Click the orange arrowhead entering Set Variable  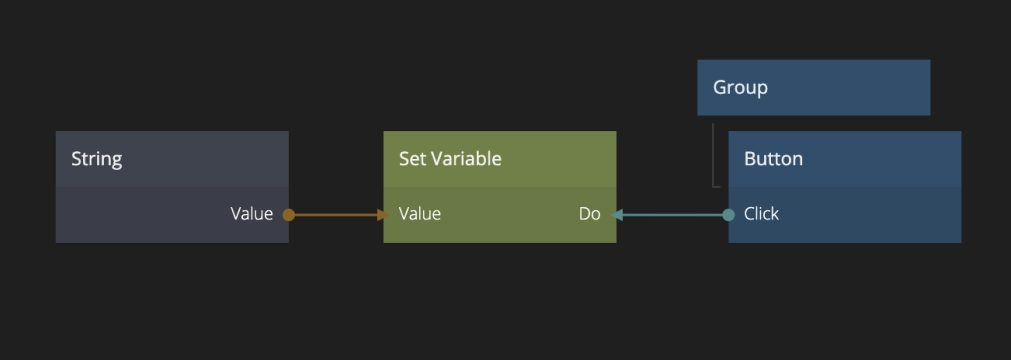click(x=384, y=215)
